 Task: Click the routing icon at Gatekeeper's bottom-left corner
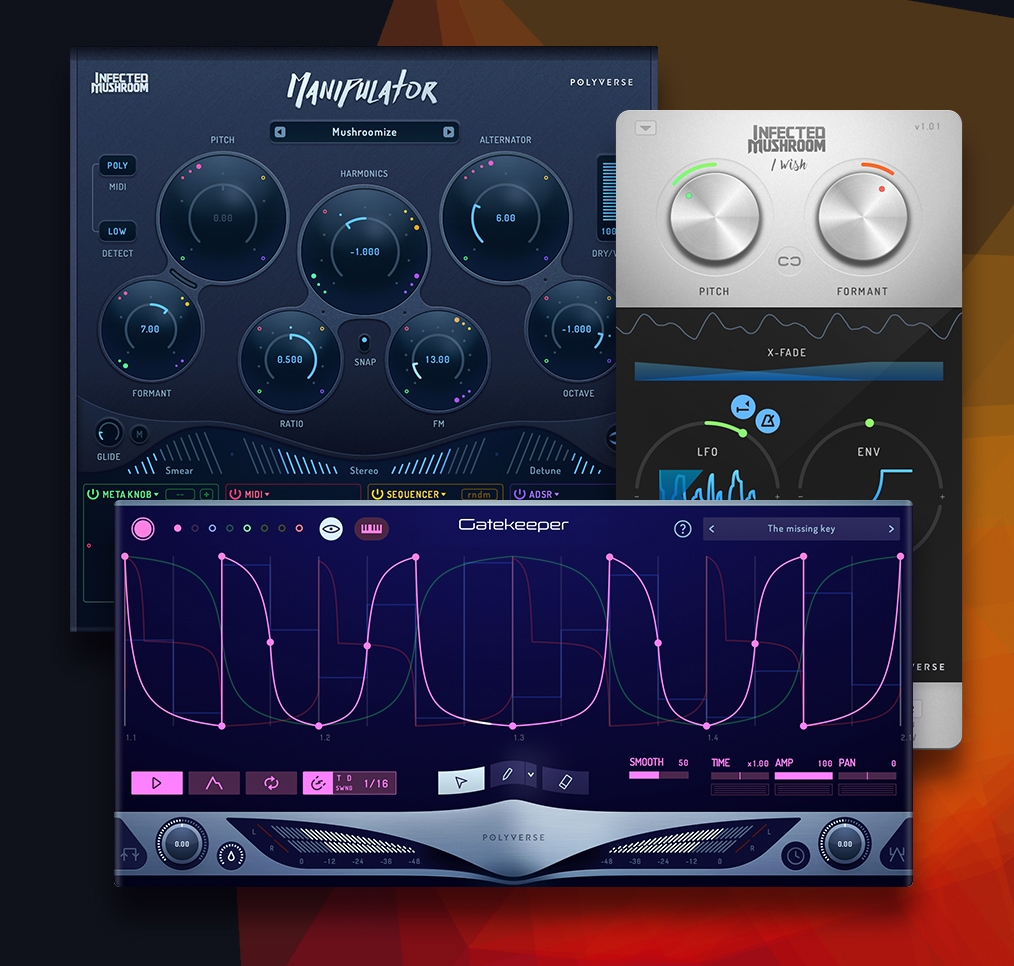[131, 855]
